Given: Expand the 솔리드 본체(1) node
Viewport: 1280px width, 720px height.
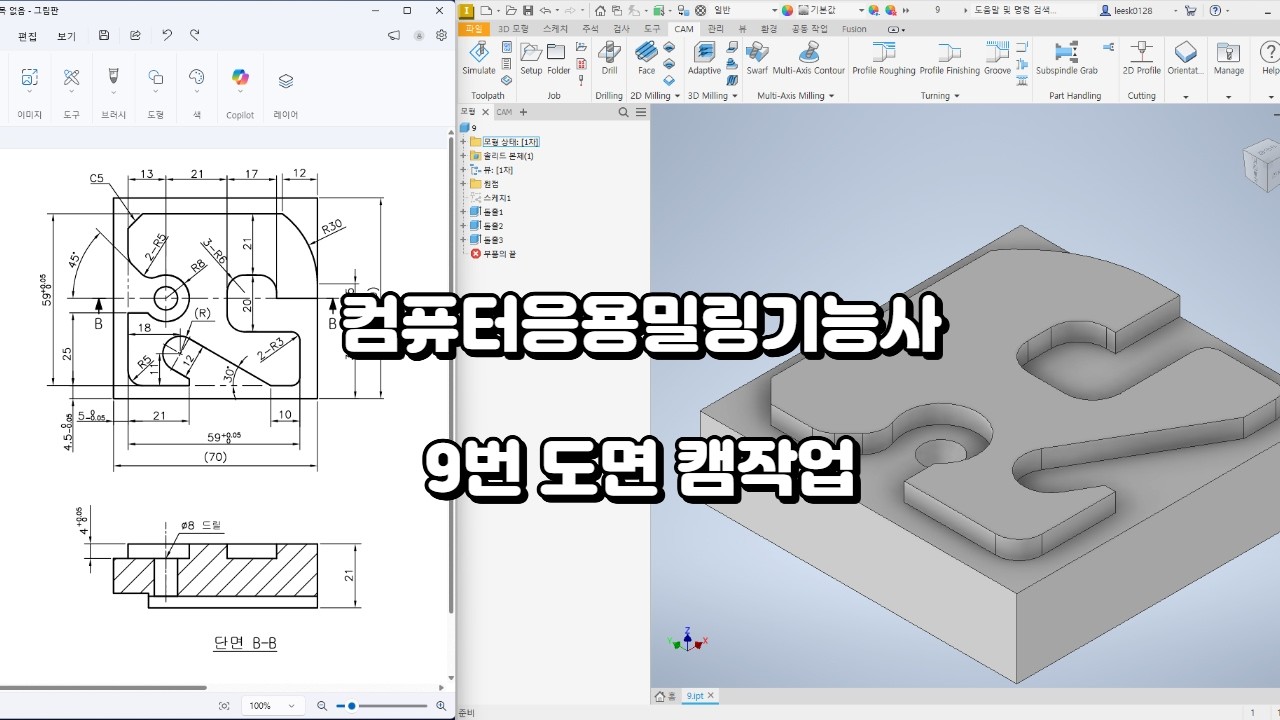Looking at the screenshot, I should click(464, 156).
